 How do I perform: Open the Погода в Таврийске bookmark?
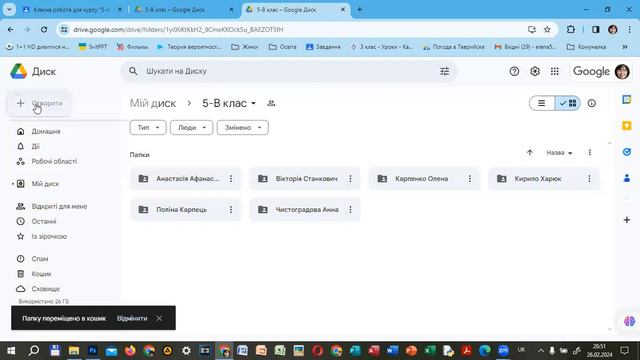454,47
